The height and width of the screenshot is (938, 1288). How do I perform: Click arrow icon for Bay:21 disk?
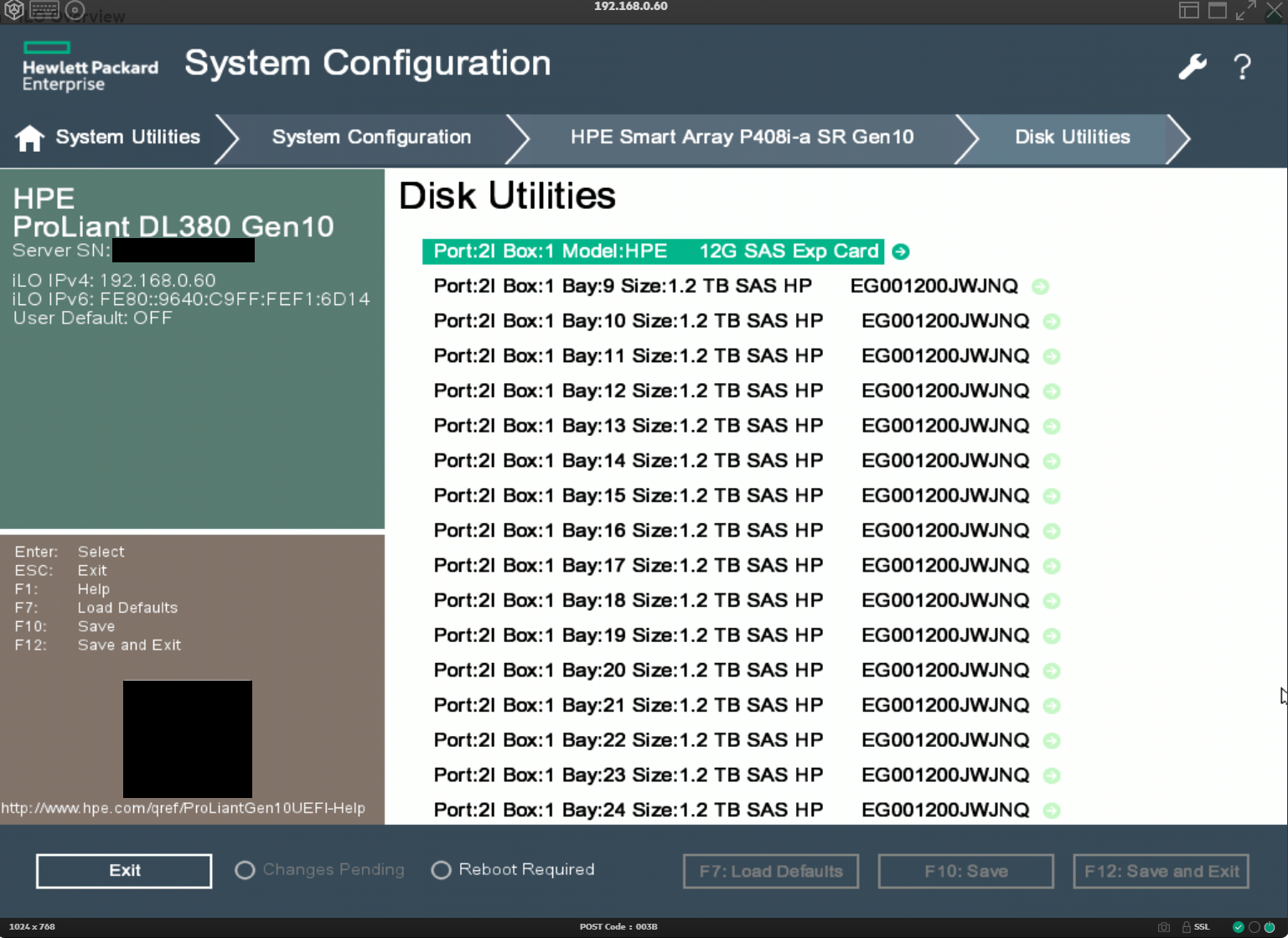1052,706
